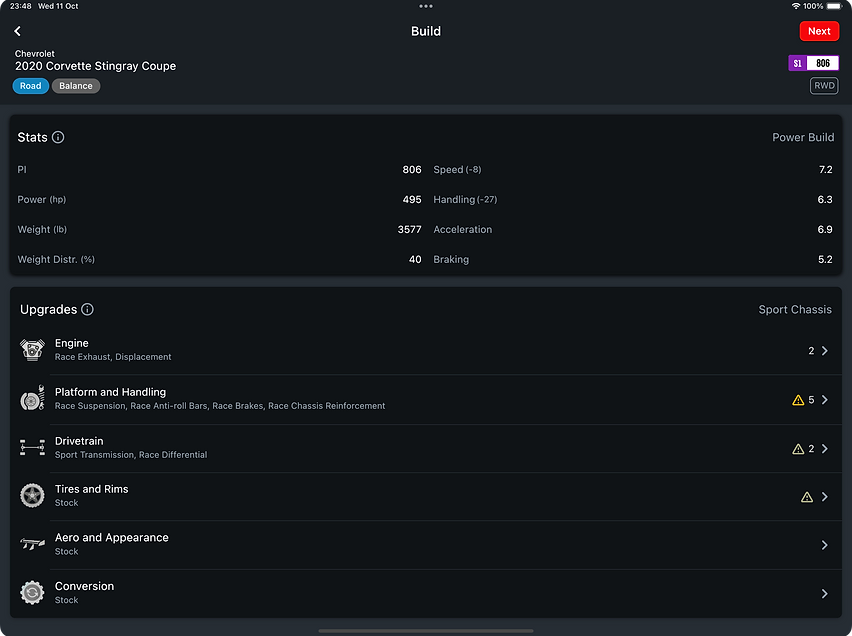
Task: Click the Tires and Rims wheel icon
Action: tap(32, 495)
